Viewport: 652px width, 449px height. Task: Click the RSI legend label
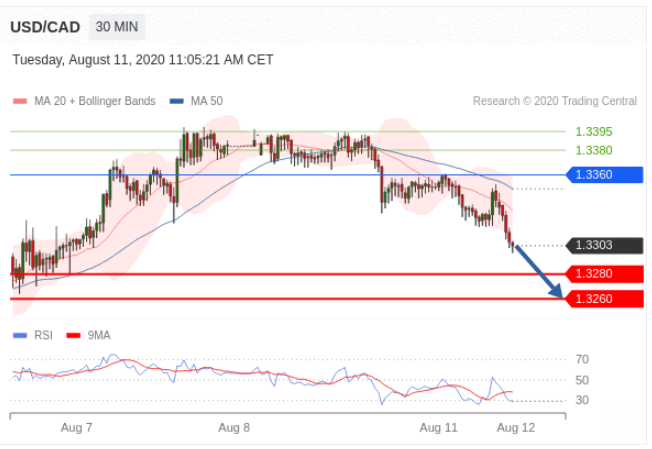43,336
